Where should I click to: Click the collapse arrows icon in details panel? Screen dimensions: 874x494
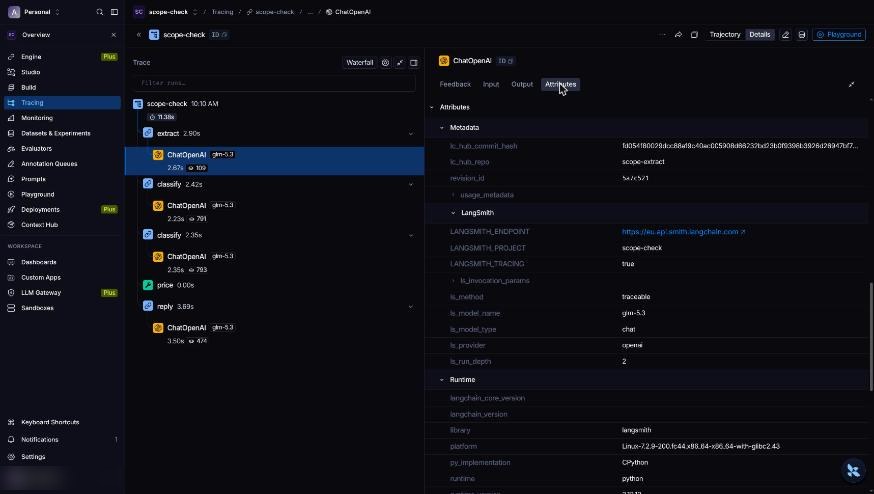point(851,84)
